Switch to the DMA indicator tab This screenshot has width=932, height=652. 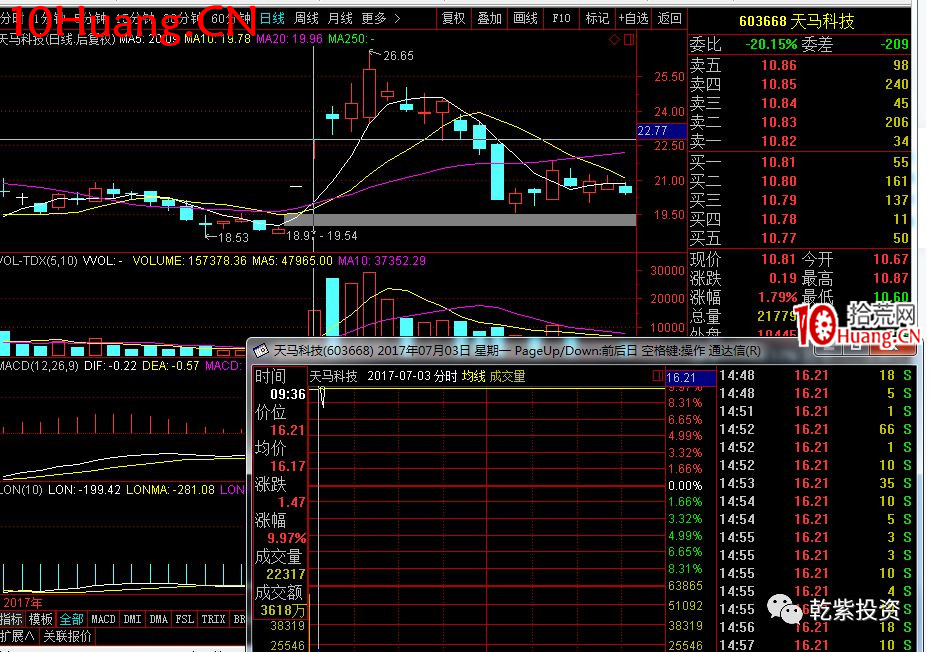[x=159, y=619]
